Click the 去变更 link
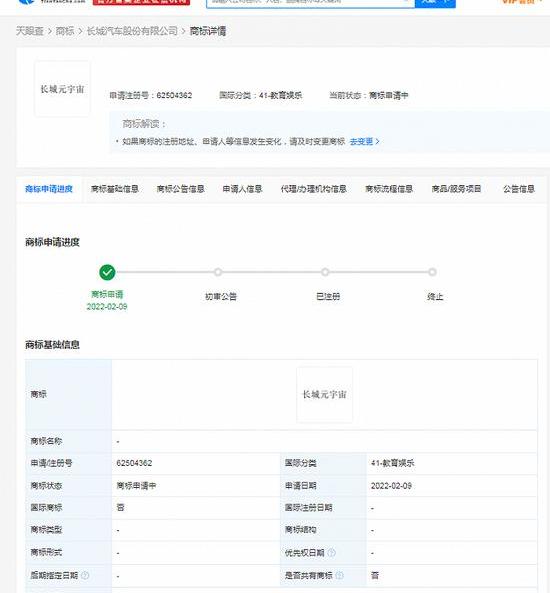Viewport: 550px width, 593px height. (x=364, y=141)
